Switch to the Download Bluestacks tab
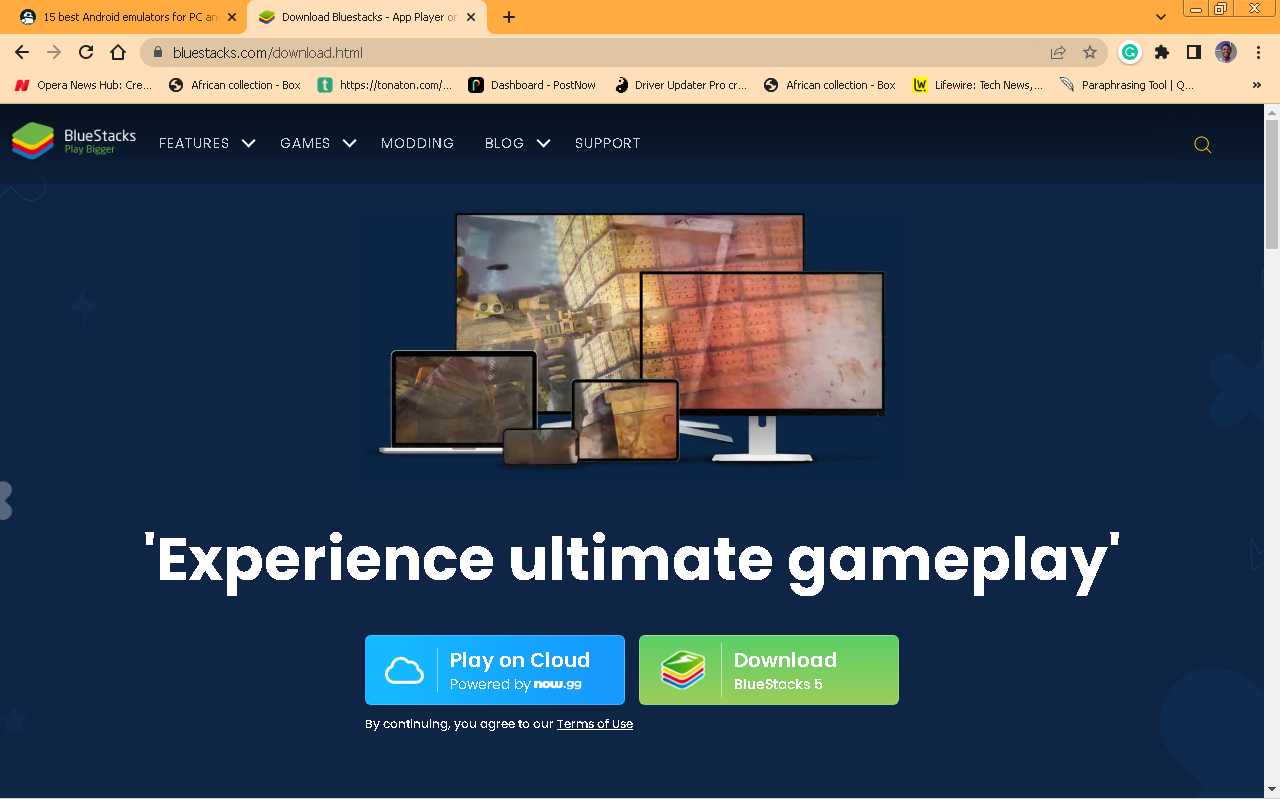The height and width of the screenshot is (800, 1280). click(365, 17)
